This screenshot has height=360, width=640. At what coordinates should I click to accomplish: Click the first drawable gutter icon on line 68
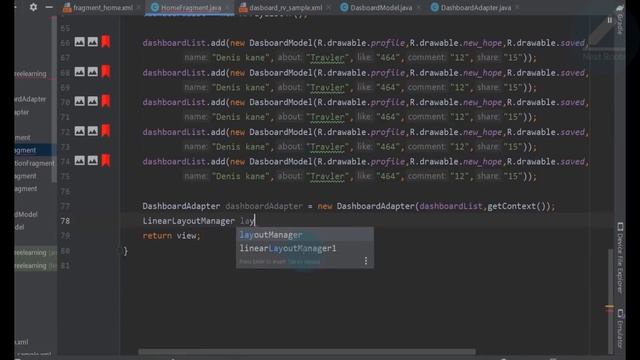click(80, 71)
